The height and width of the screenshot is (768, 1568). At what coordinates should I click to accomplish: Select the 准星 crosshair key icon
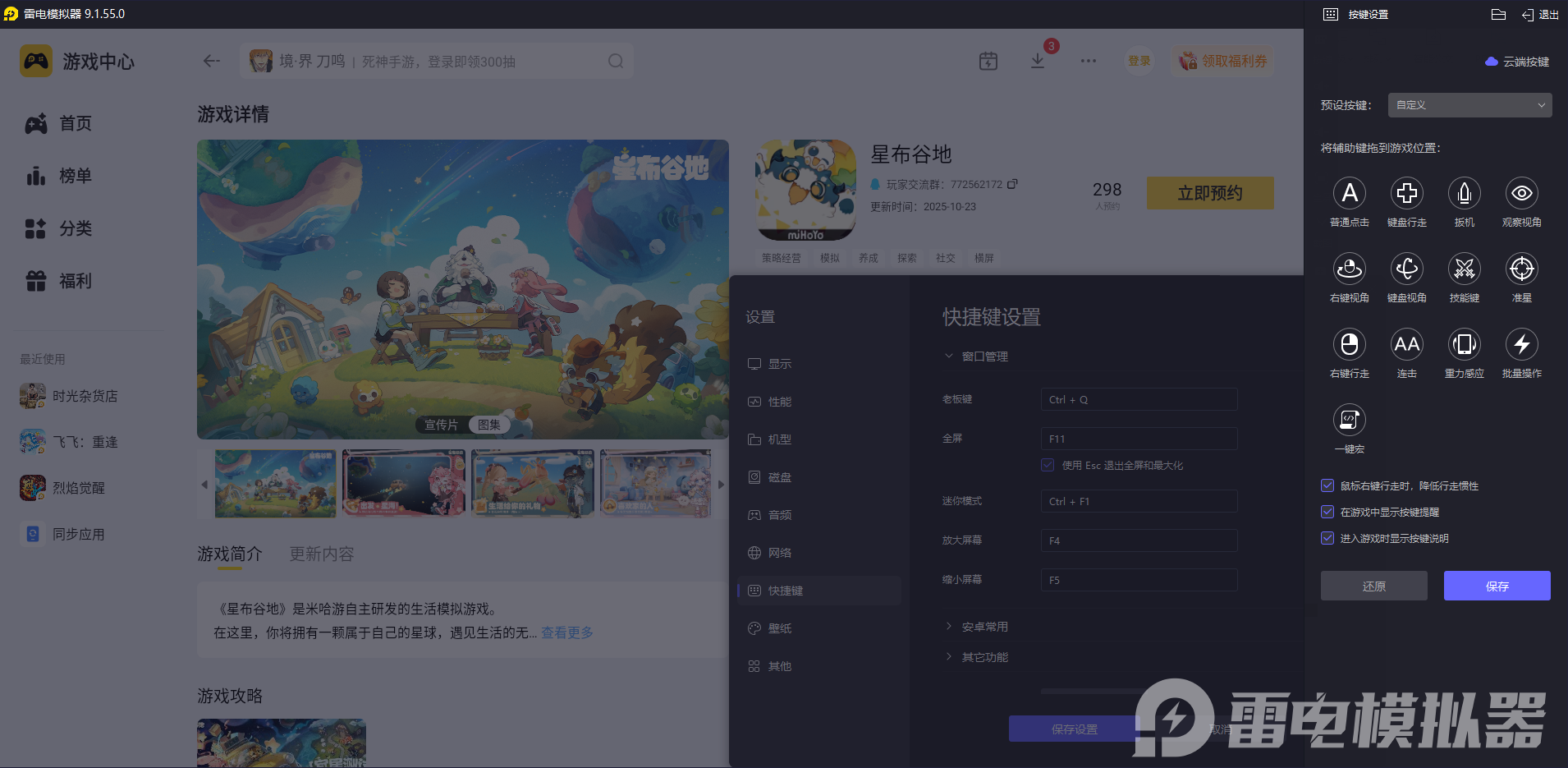tap(1521, 269)
